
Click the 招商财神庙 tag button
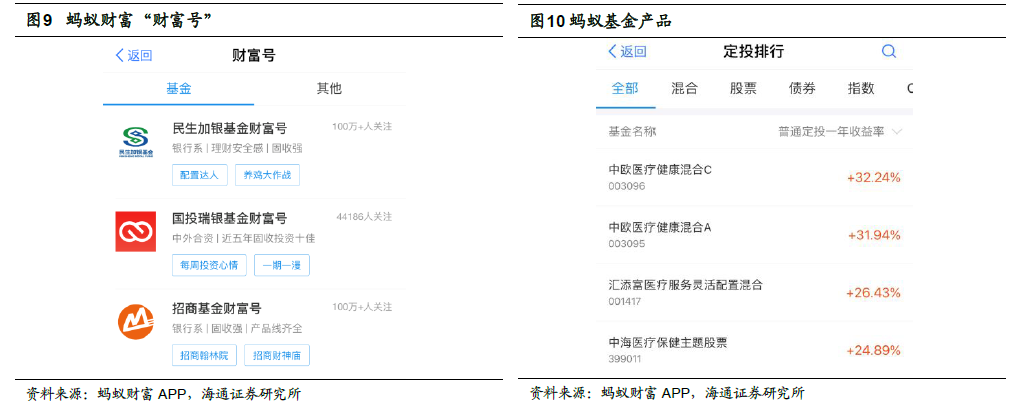tap(276, 355)
